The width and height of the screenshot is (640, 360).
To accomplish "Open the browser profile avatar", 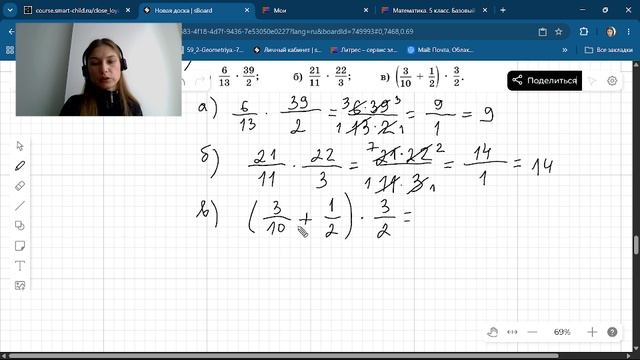I will (x=611, y=32).
